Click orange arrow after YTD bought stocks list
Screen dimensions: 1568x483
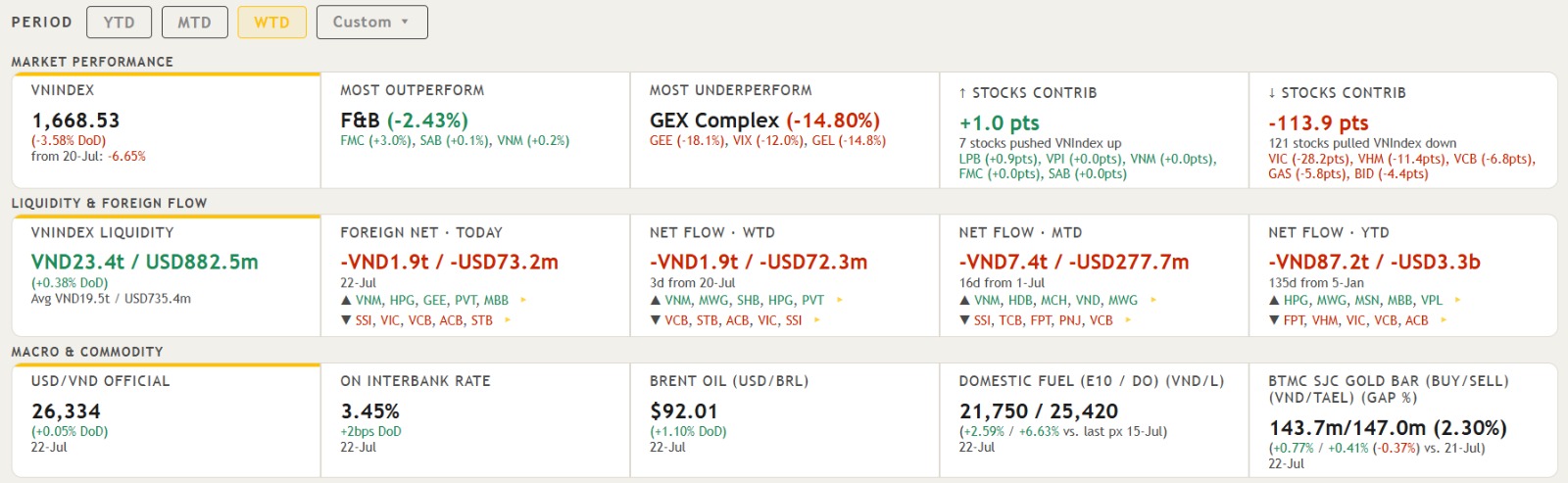[1458, 301]
